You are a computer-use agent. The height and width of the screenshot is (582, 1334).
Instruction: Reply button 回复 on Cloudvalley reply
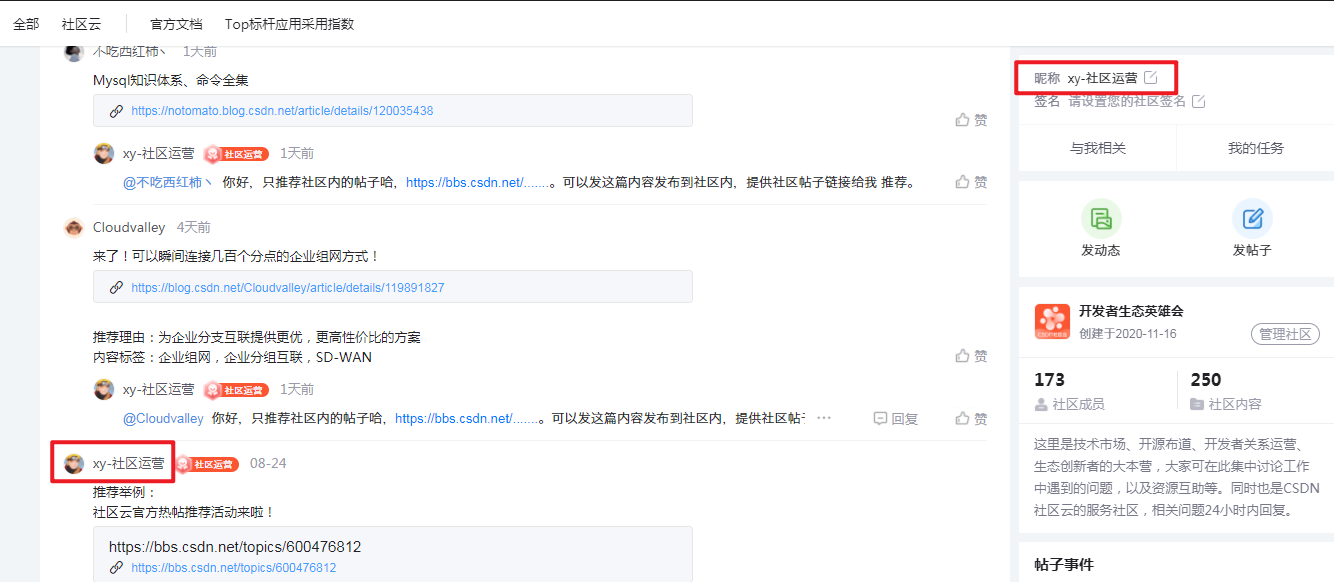896,418
